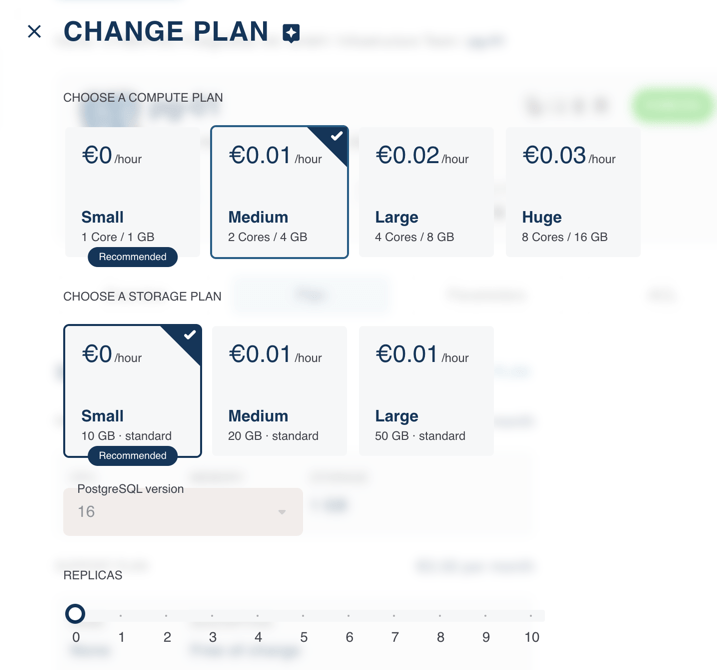This screenshot has height=670, width=717.
Task: Select the Small compute plan card
Action: [x=132, y=190]
